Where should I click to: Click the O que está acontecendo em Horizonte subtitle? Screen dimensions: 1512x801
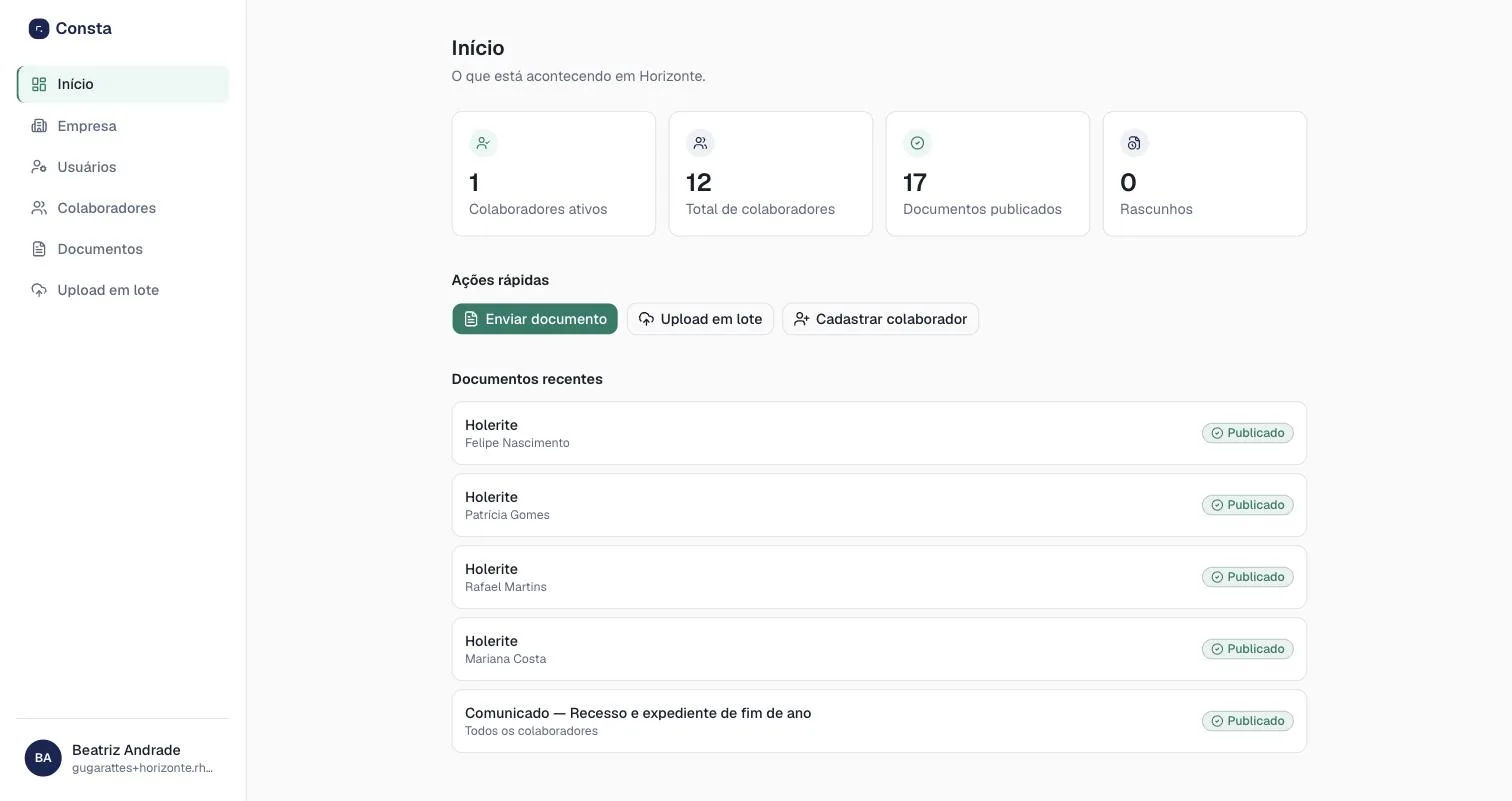[579, 76]
